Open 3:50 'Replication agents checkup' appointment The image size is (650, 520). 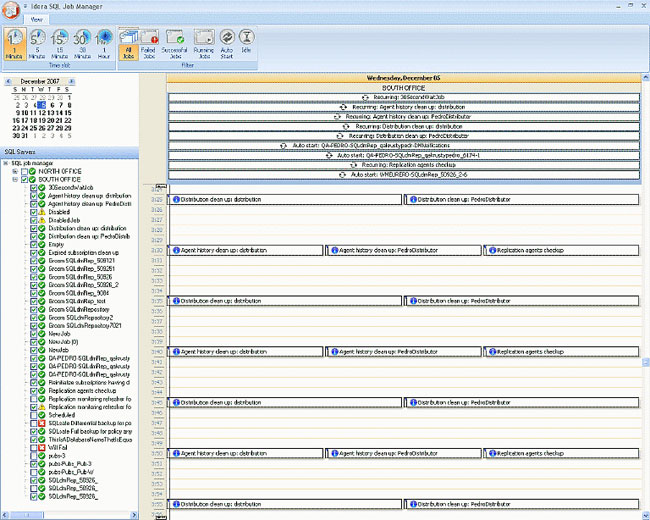point(561,453)
